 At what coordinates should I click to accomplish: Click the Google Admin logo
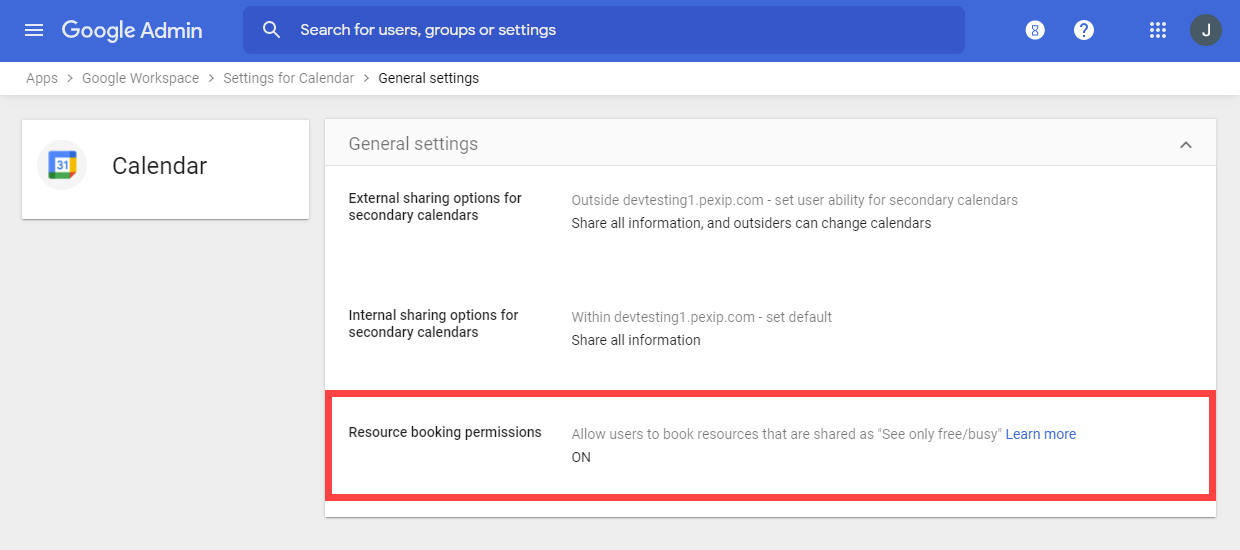click(x=132, y=30)
